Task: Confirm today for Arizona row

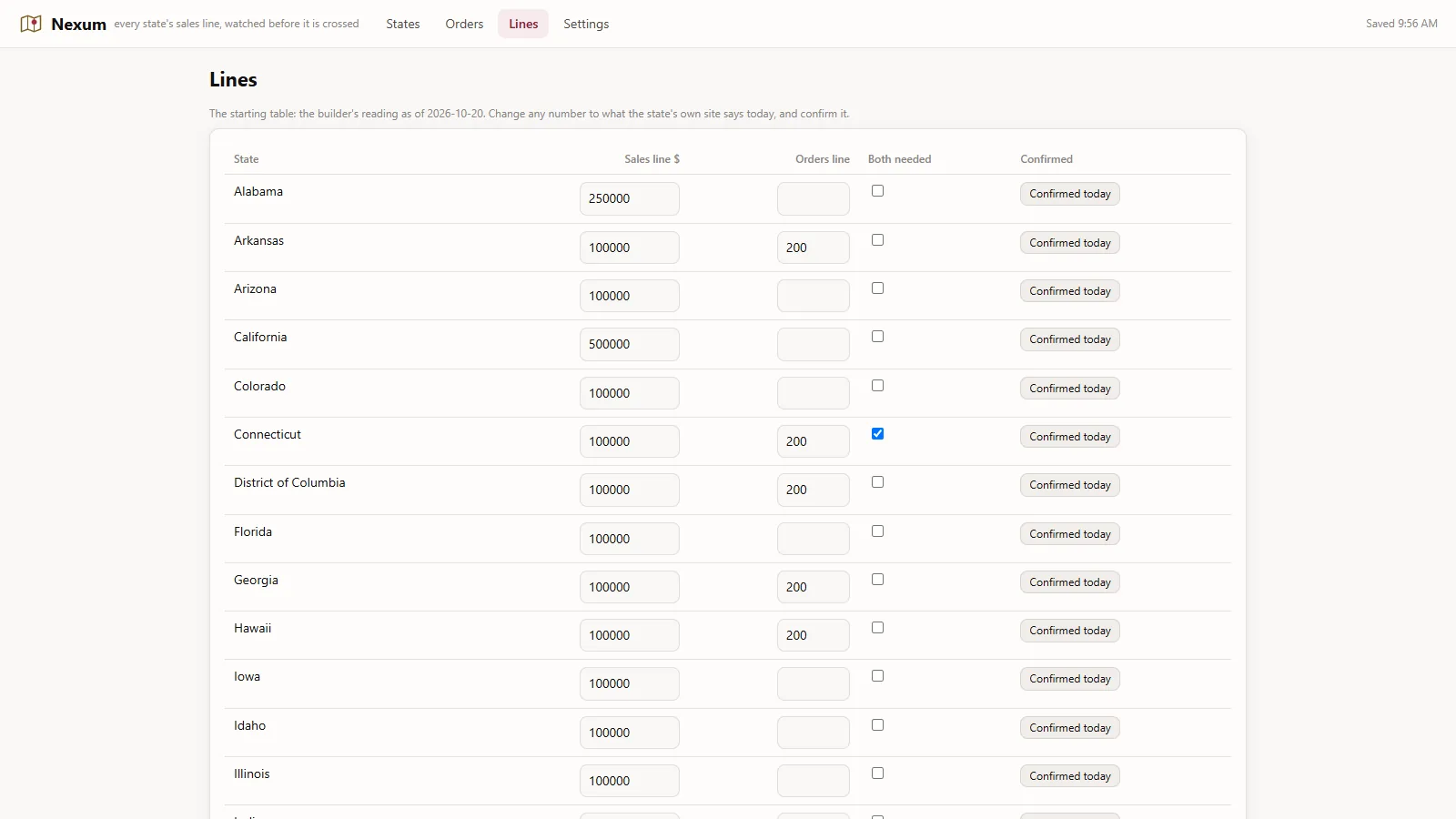Action: (x=1070, y=291)
